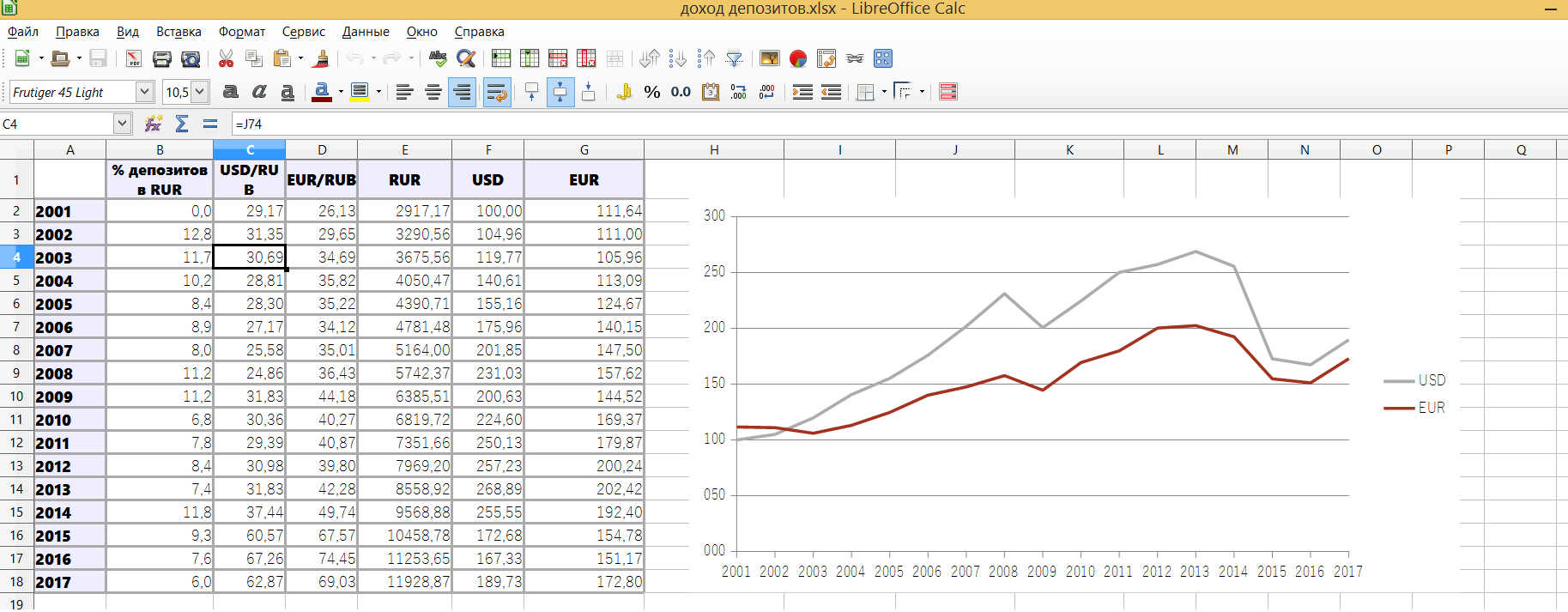1568x612 pixels.
Task: Increase the cell indent
Action: coord(802,92)
